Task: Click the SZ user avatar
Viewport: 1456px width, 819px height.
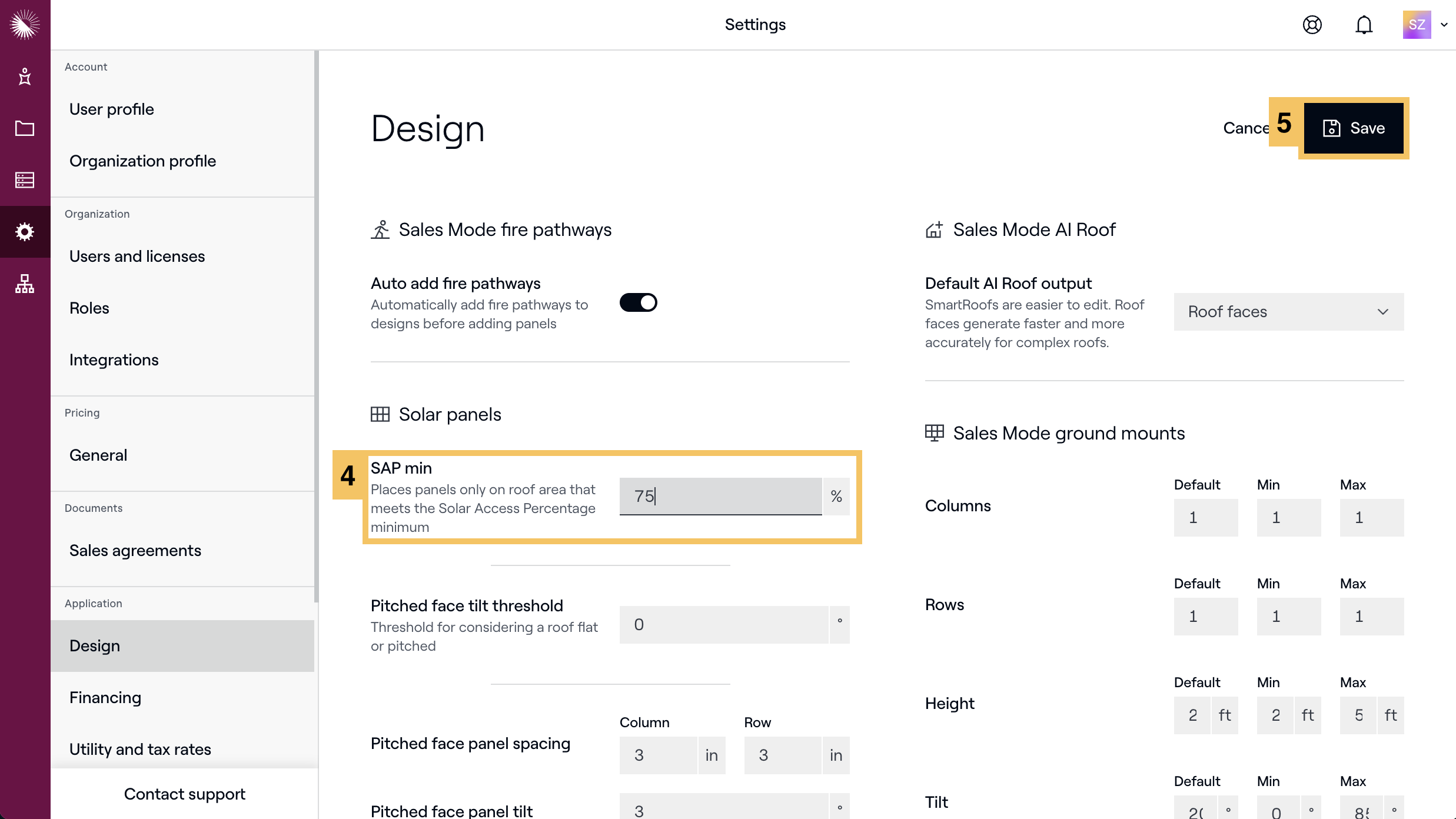Action: click(1416, 25)
